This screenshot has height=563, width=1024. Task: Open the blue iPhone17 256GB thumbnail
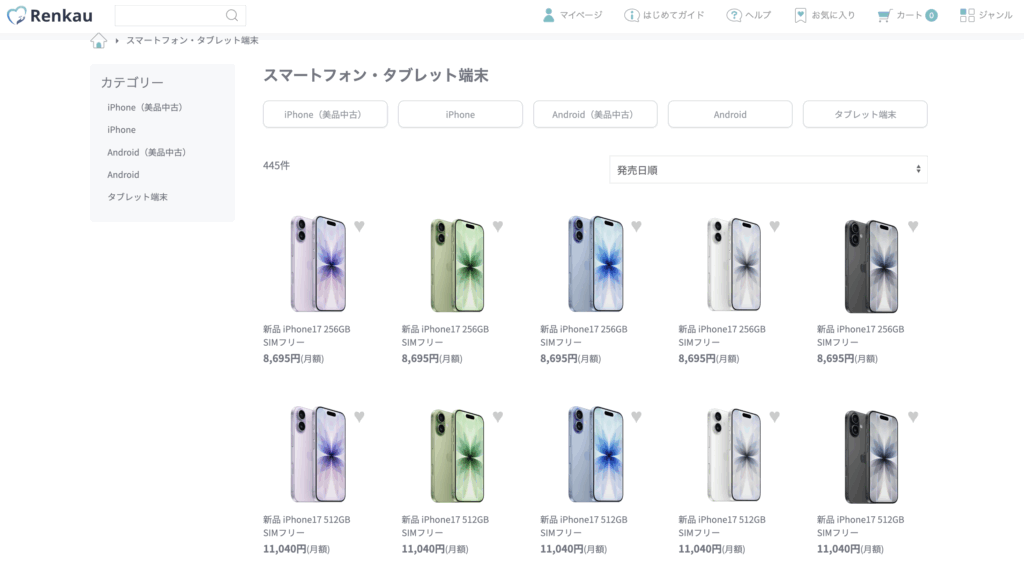pos(596,263)
